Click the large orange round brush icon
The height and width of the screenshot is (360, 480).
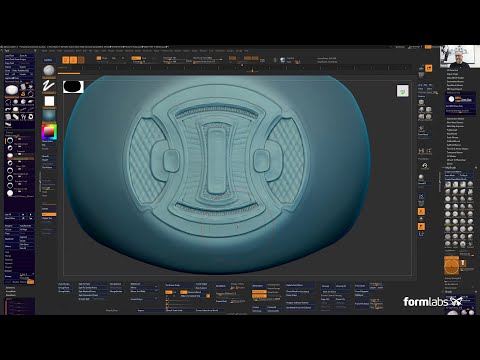coord(452,266)
